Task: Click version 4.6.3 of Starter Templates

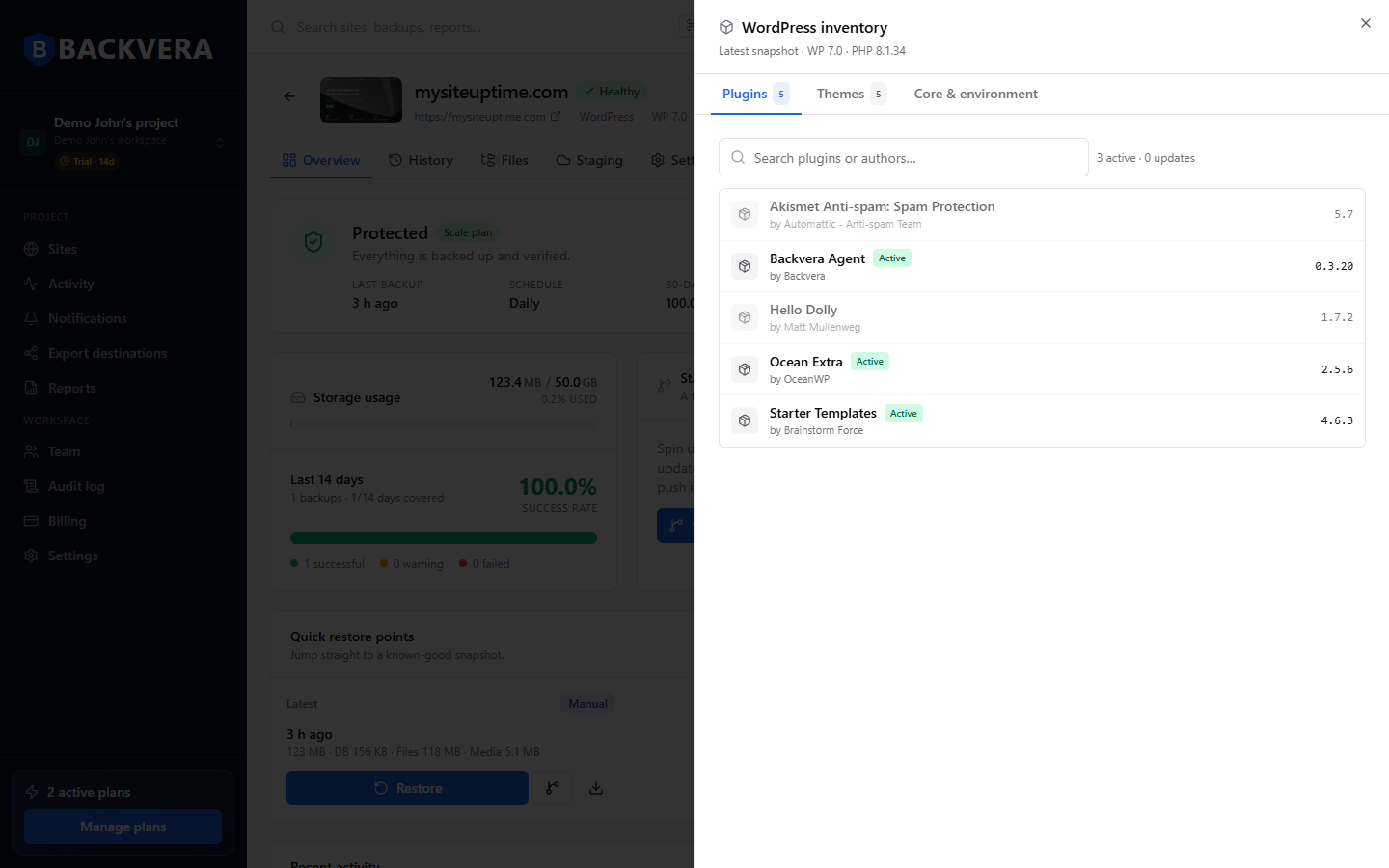Action: [x=1337, y=420]
